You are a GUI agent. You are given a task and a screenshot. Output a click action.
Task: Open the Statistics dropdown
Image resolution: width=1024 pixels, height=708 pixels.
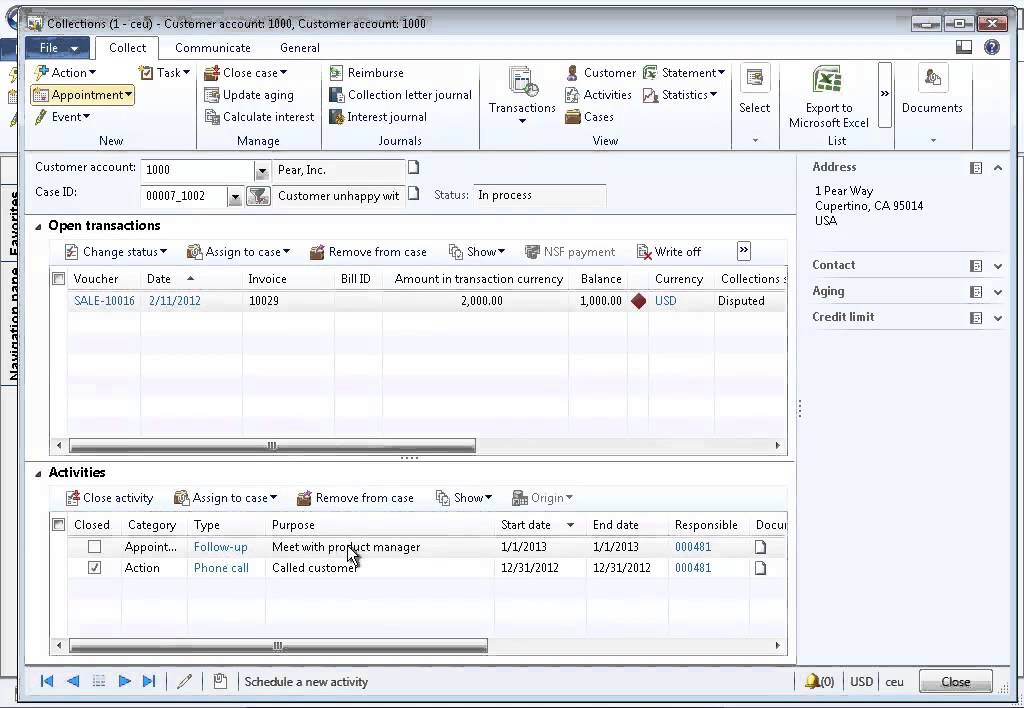680,95
